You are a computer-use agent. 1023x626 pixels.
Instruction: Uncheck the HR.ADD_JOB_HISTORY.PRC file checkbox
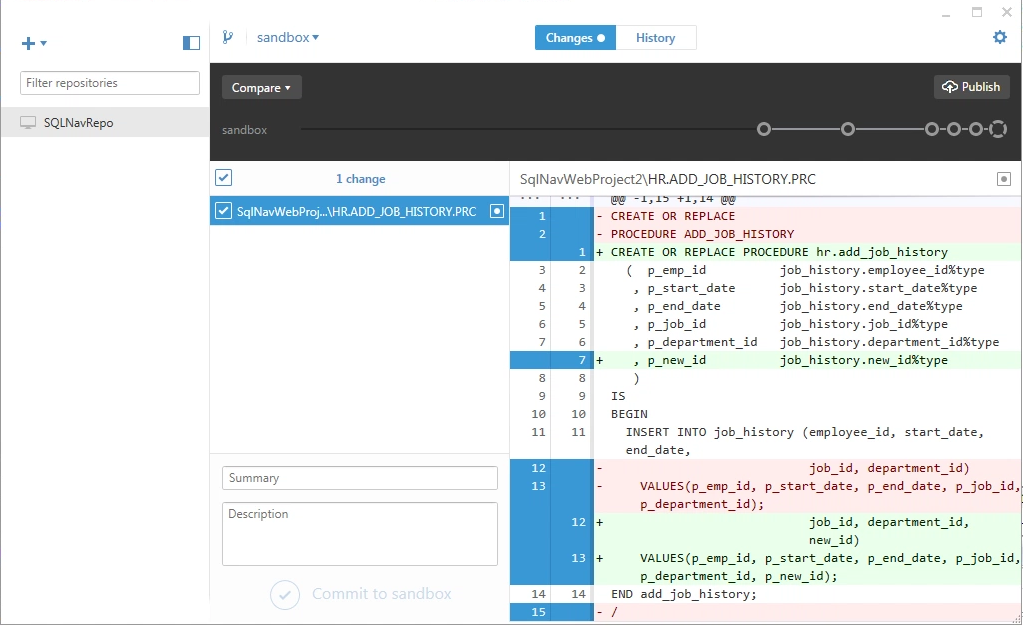tap(223, 211)
